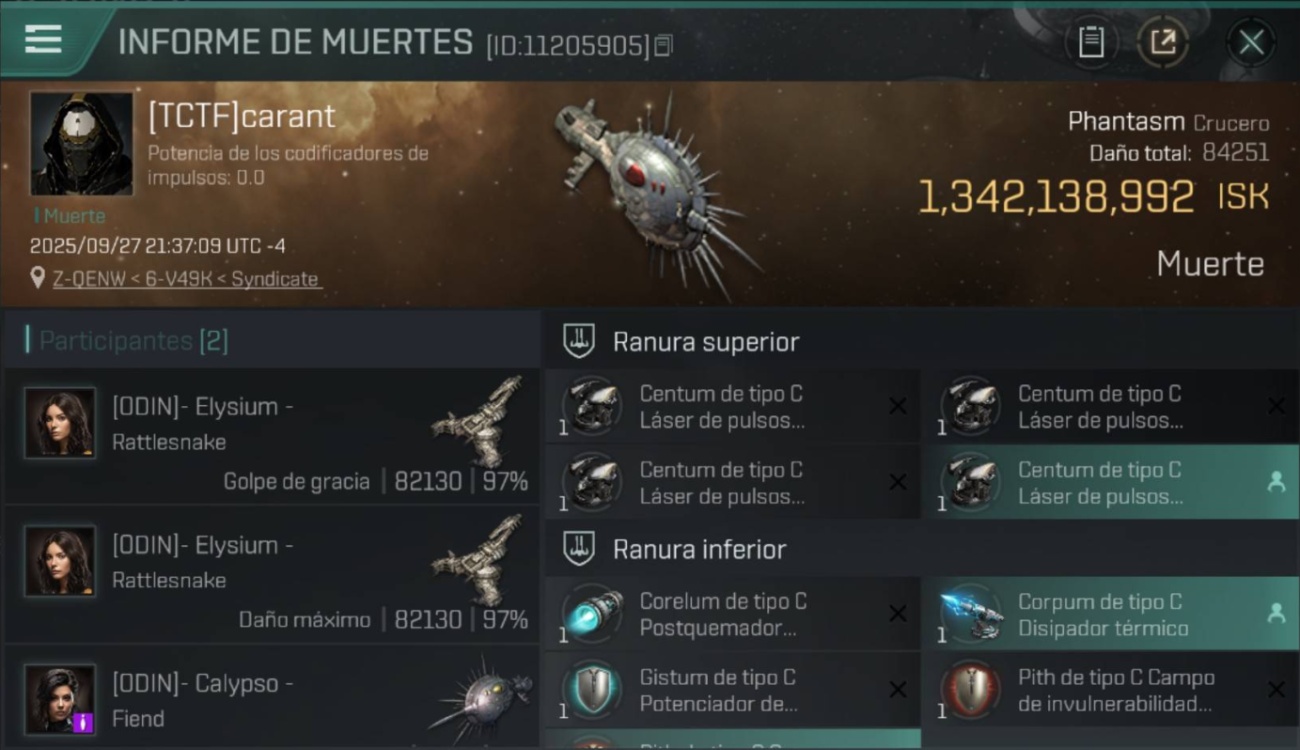This screenshot has height=750, width=1300.
Task: View the Phantasm ship image
Action: click(655, 192)
